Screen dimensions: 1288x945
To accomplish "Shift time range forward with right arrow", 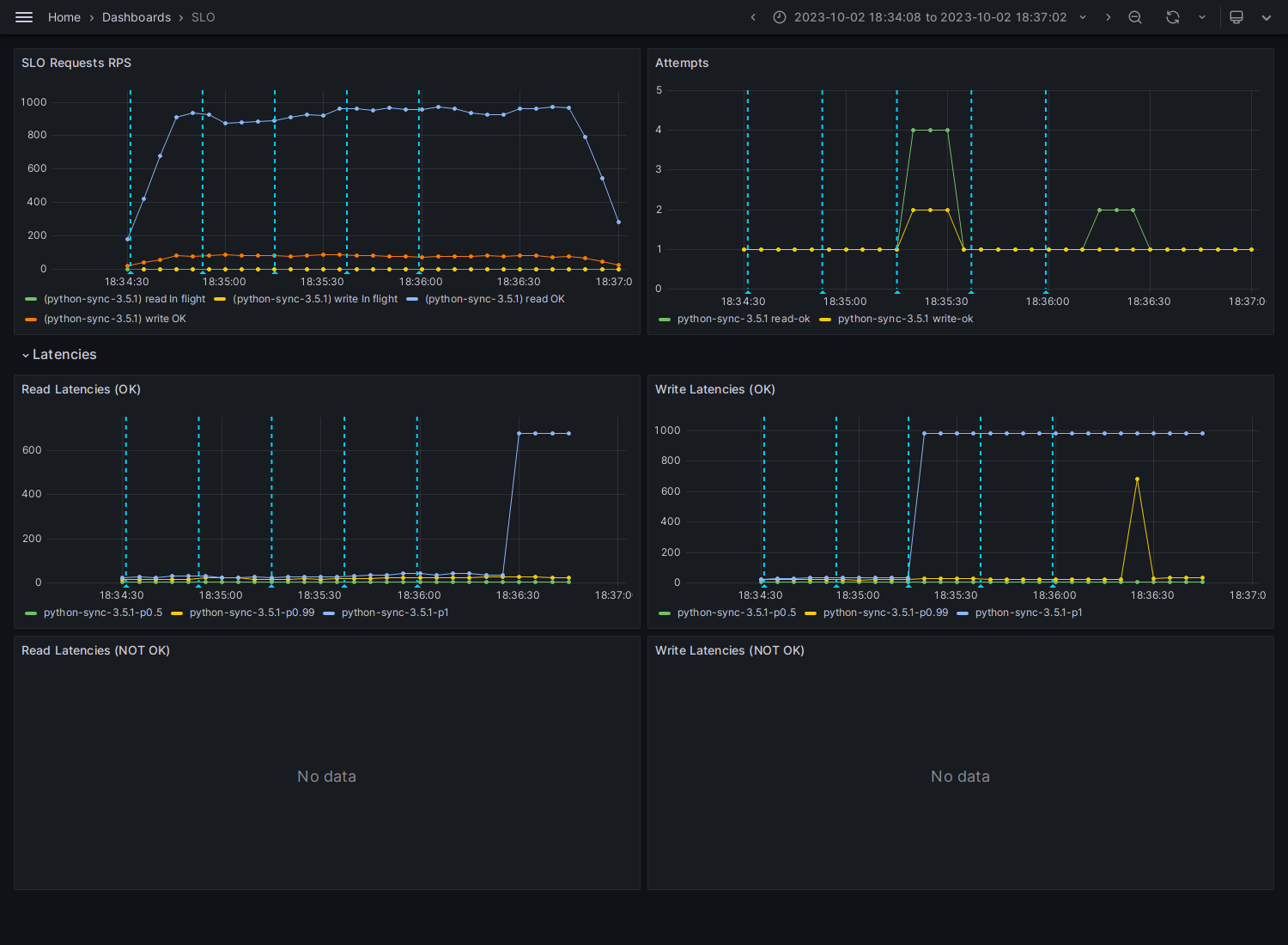I will pyautogui.click(x=1109, y=17).
